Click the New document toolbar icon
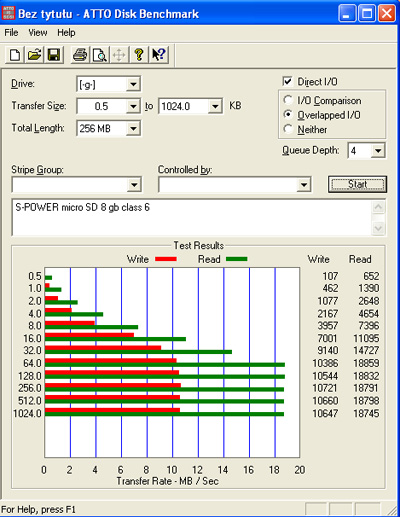The width and height of the screenshot is (400, 517). (15, 55)
